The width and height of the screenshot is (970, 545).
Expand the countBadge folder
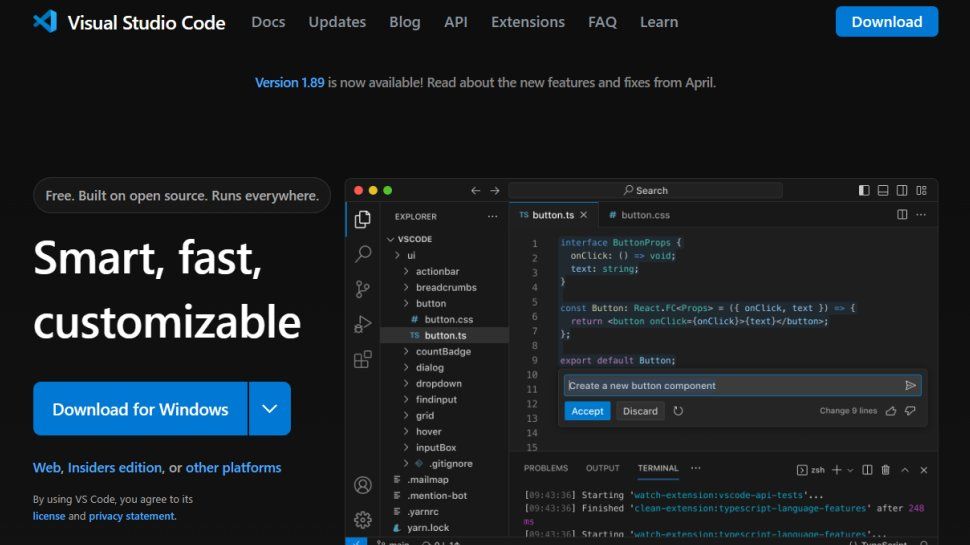pyautogui.click(x=406, y=351)
